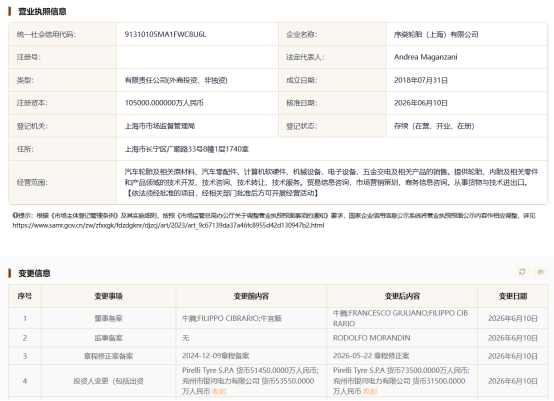Select company name 有限公司 value cell
554x401 pixels.
click(436, 34)
